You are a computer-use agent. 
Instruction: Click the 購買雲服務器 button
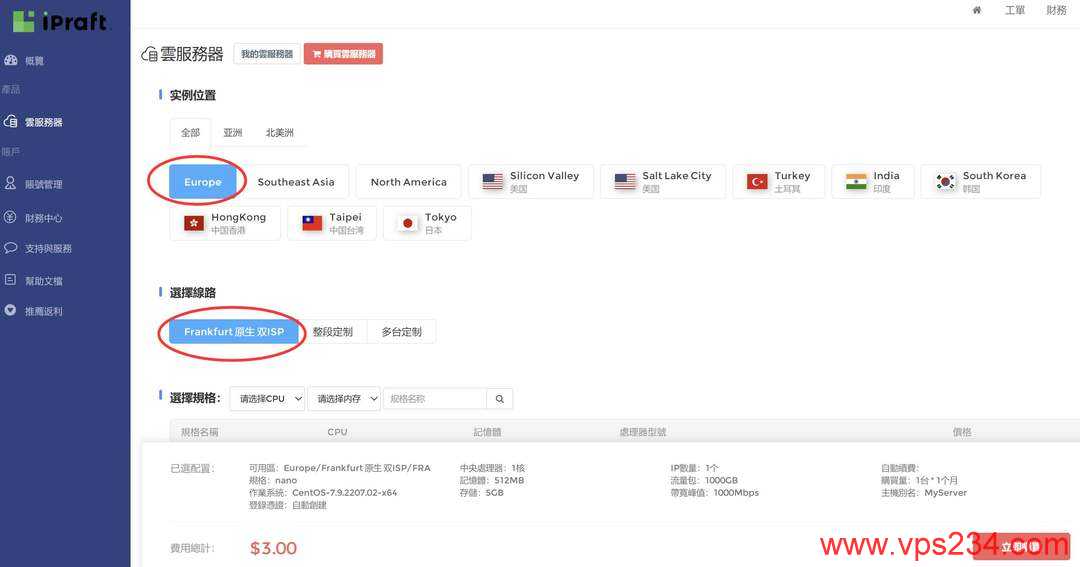click(x=343, y=54)
